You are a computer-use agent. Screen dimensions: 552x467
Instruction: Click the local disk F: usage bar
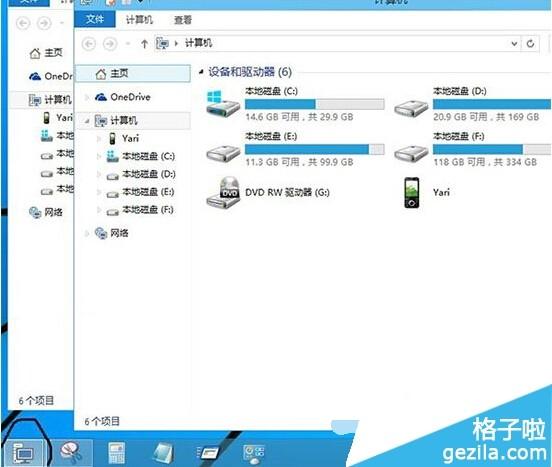[x=492, y=149]
